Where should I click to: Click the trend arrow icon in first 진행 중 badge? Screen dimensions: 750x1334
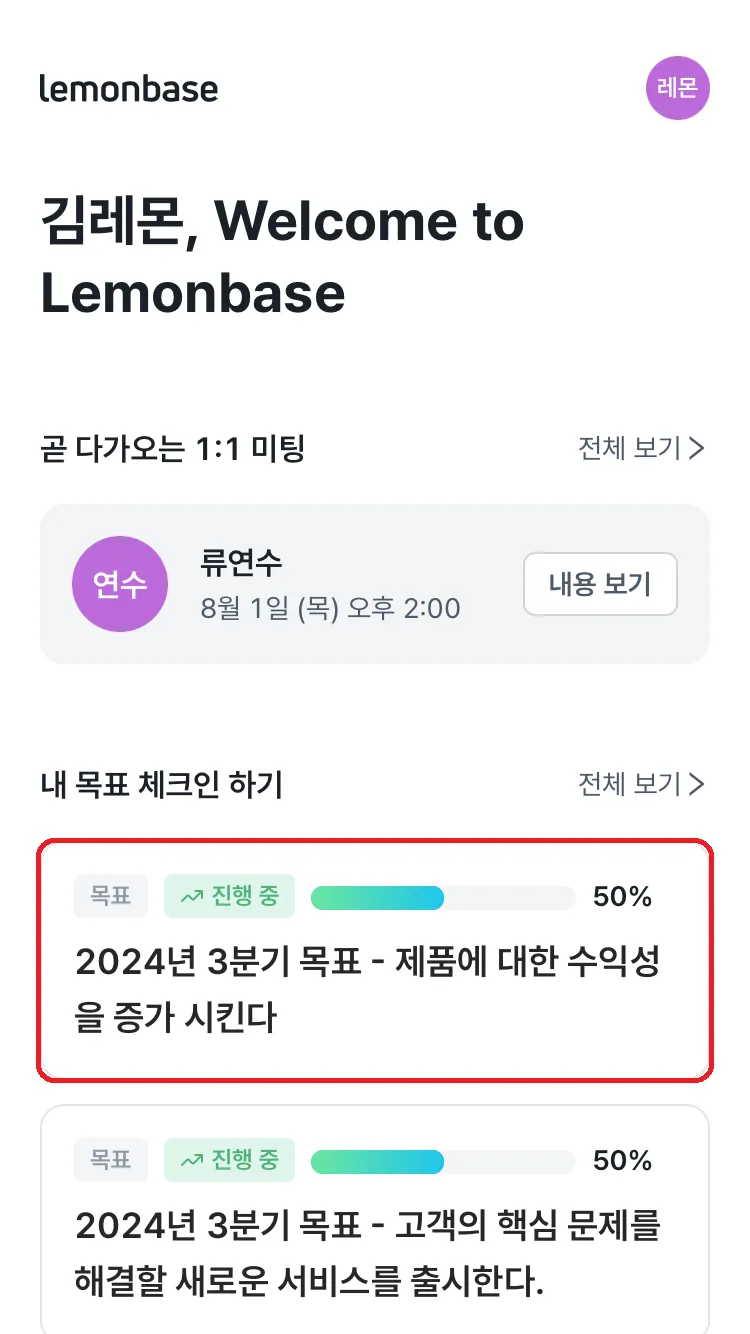191,897
